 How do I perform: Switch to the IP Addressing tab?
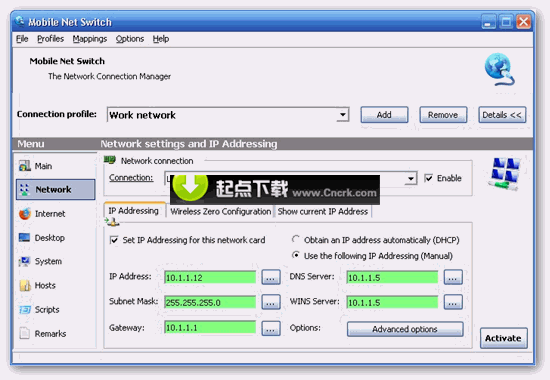click(x=134, y=211)
